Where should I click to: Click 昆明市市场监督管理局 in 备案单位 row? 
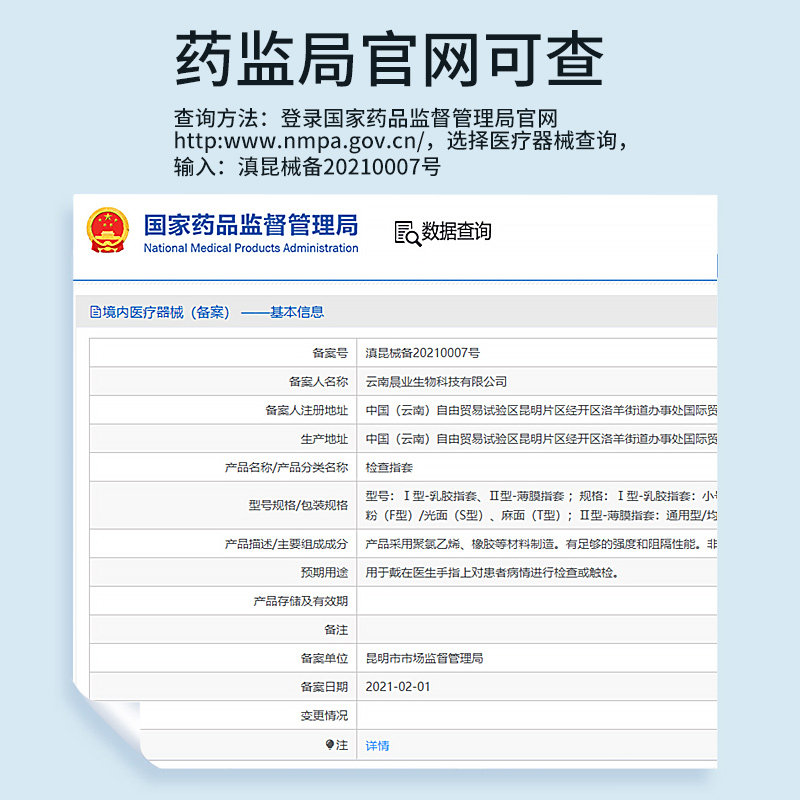[x=424, y=658]
